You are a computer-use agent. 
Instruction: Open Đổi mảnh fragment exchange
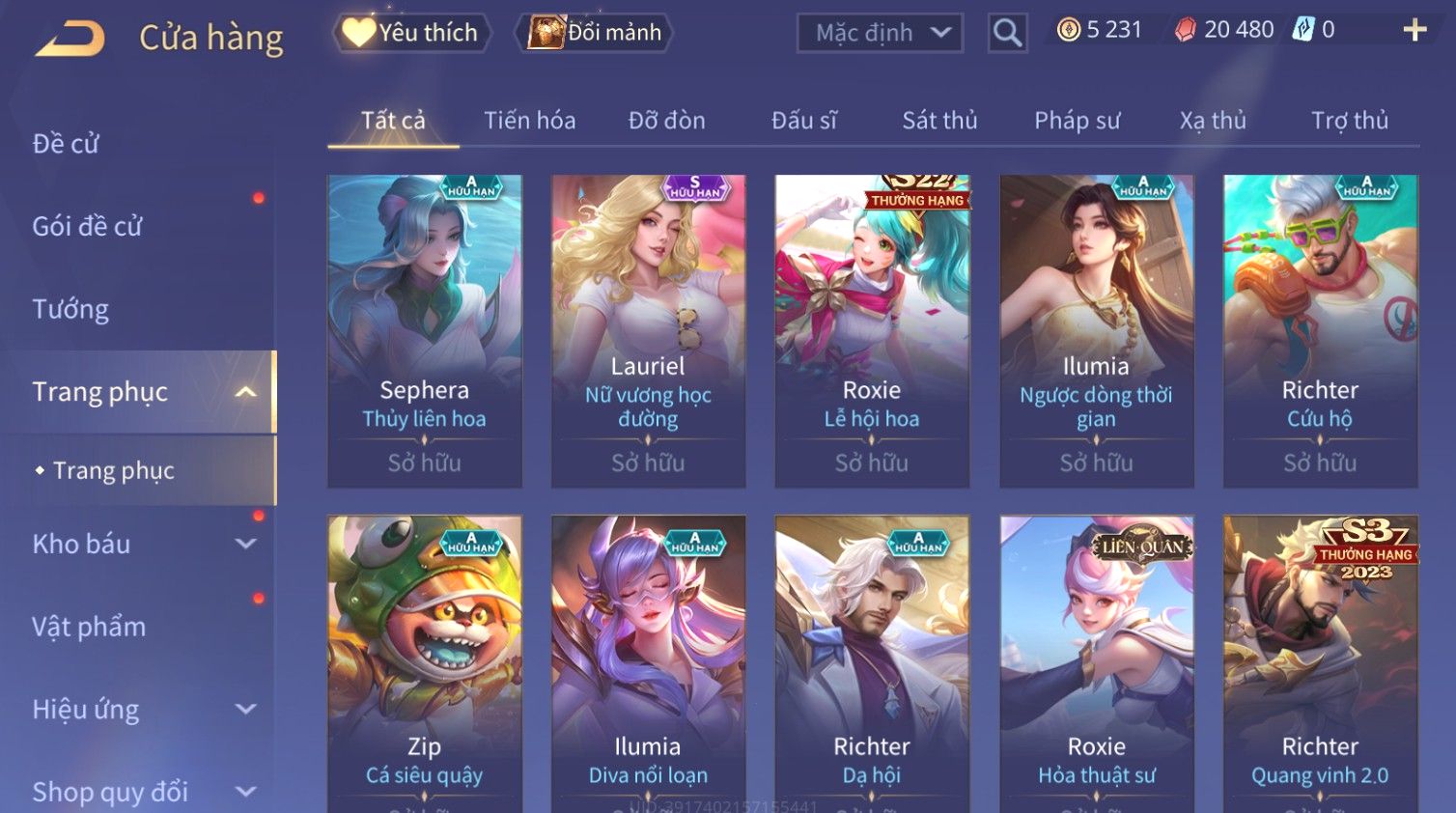coord(595,33)
